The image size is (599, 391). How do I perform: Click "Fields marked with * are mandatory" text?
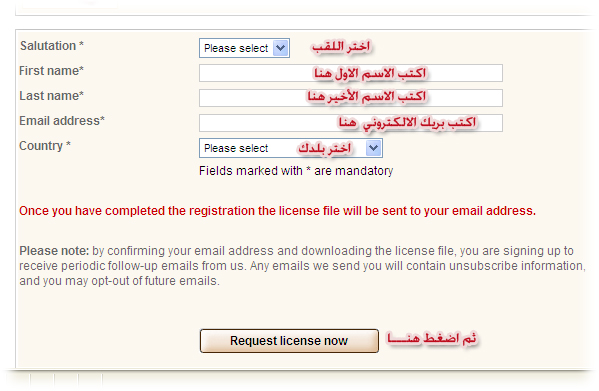click(x=296, y=171)
